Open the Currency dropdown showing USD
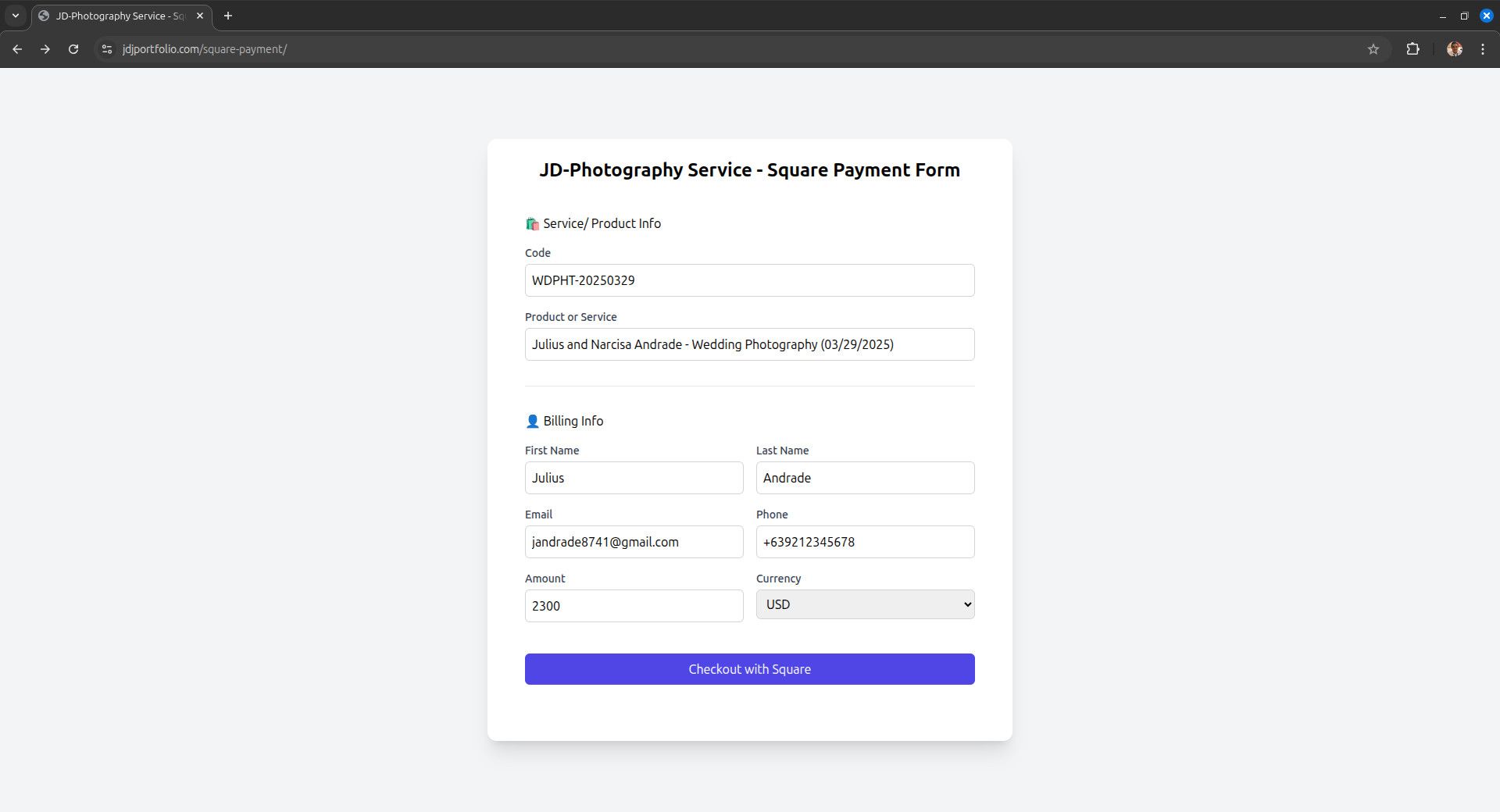 point(865,604)
